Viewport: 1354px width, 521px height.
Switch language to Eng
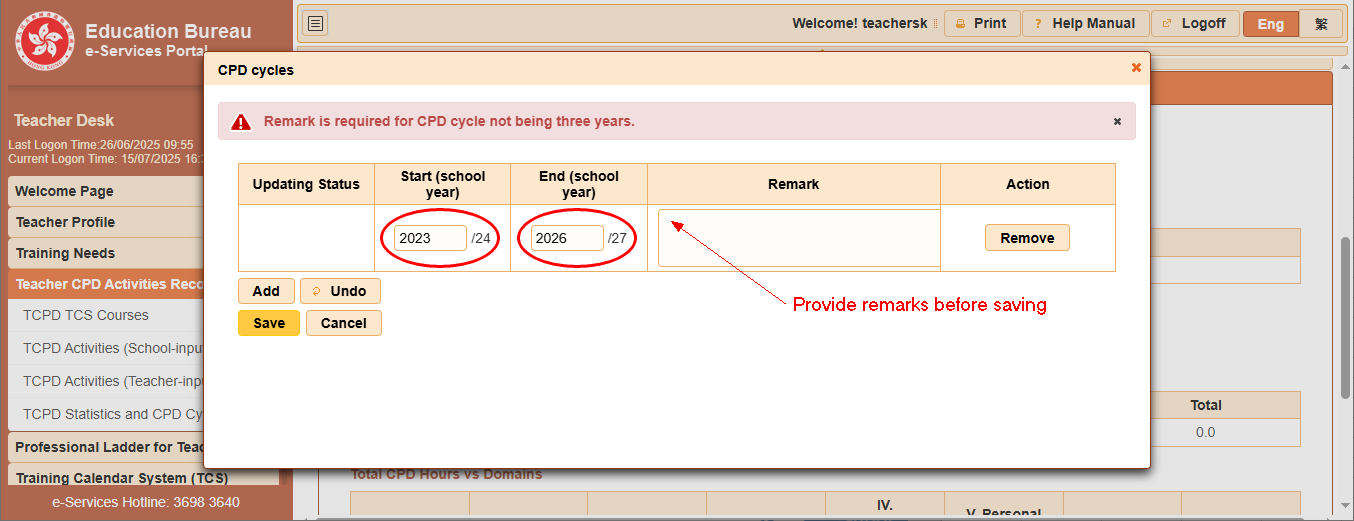click(1271, 24)
